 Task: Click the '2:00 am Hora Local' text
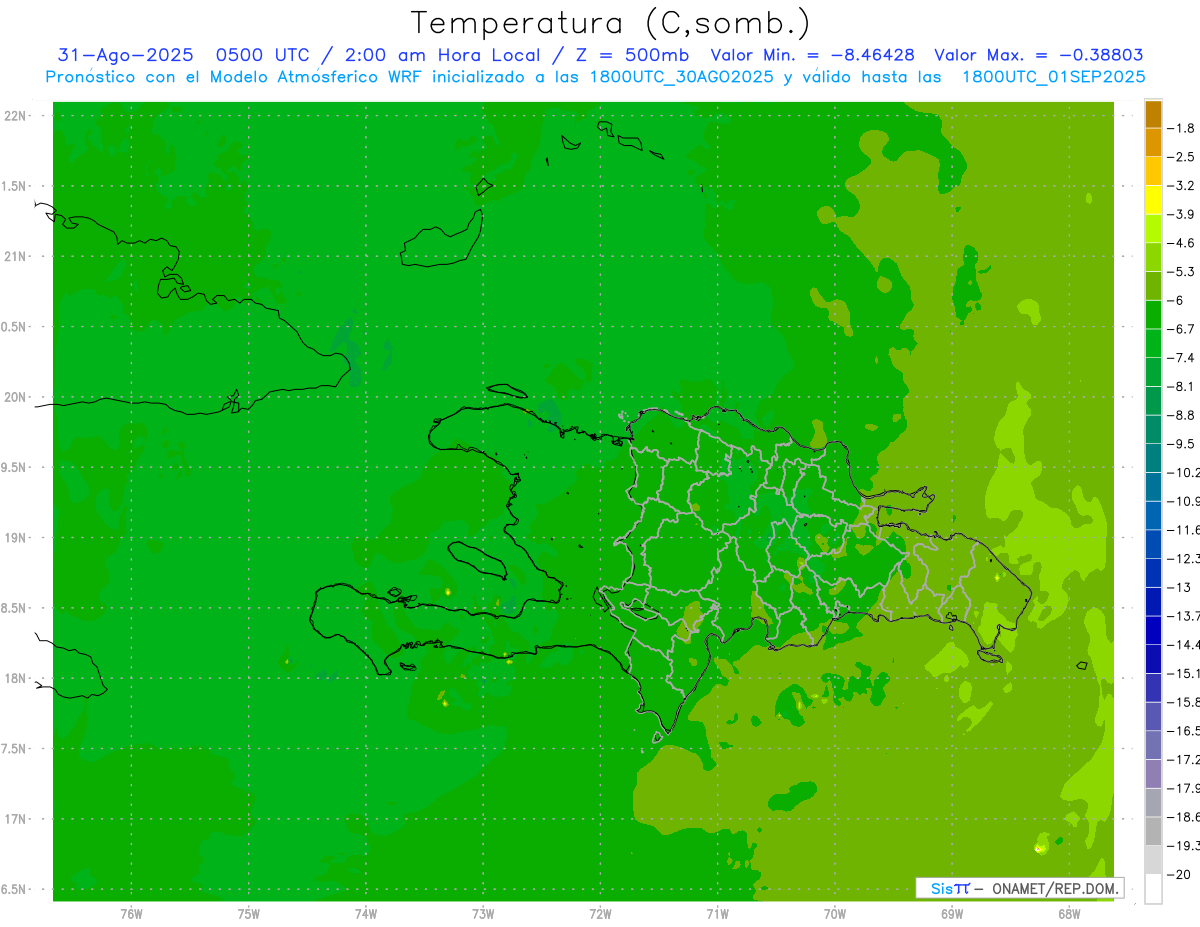click(443, 55)
